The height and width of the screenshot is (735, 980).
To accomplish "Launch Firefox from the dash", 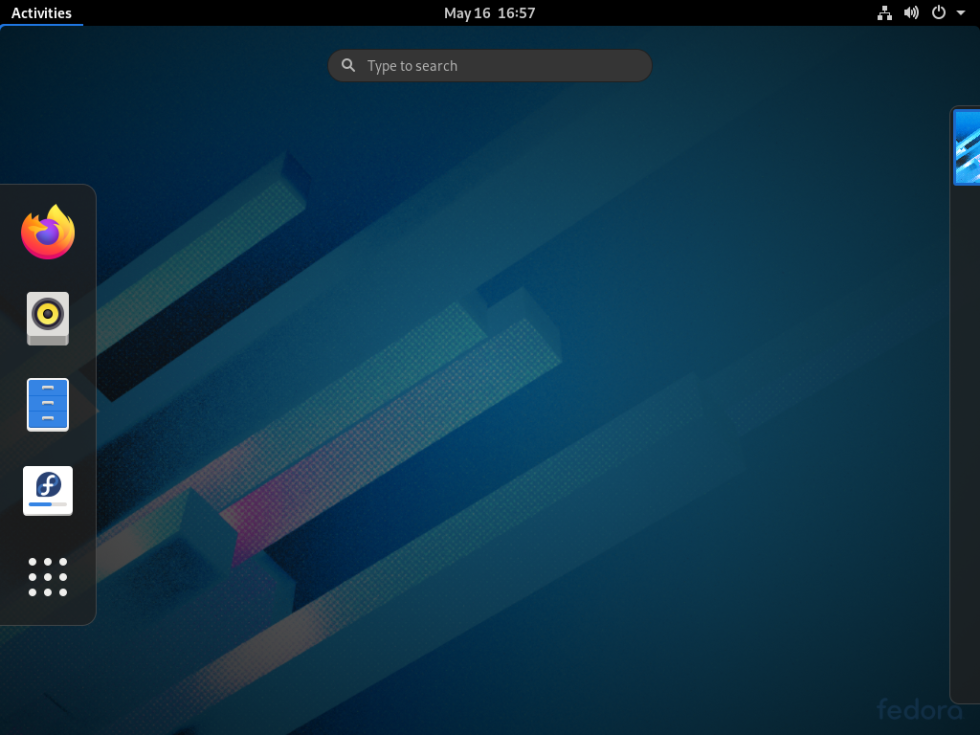I will click(x=48, y=232).
